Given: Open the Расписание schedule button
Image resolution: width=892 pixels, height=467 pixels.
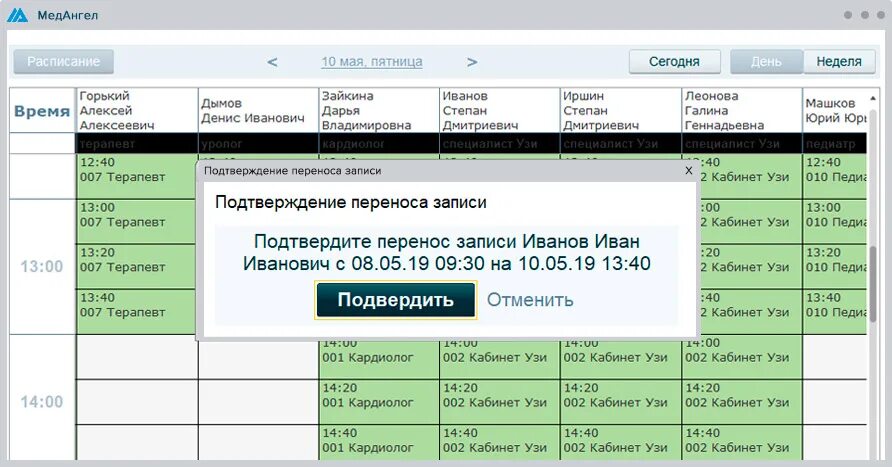Looking at the screenshot, I should pos(64,61).
